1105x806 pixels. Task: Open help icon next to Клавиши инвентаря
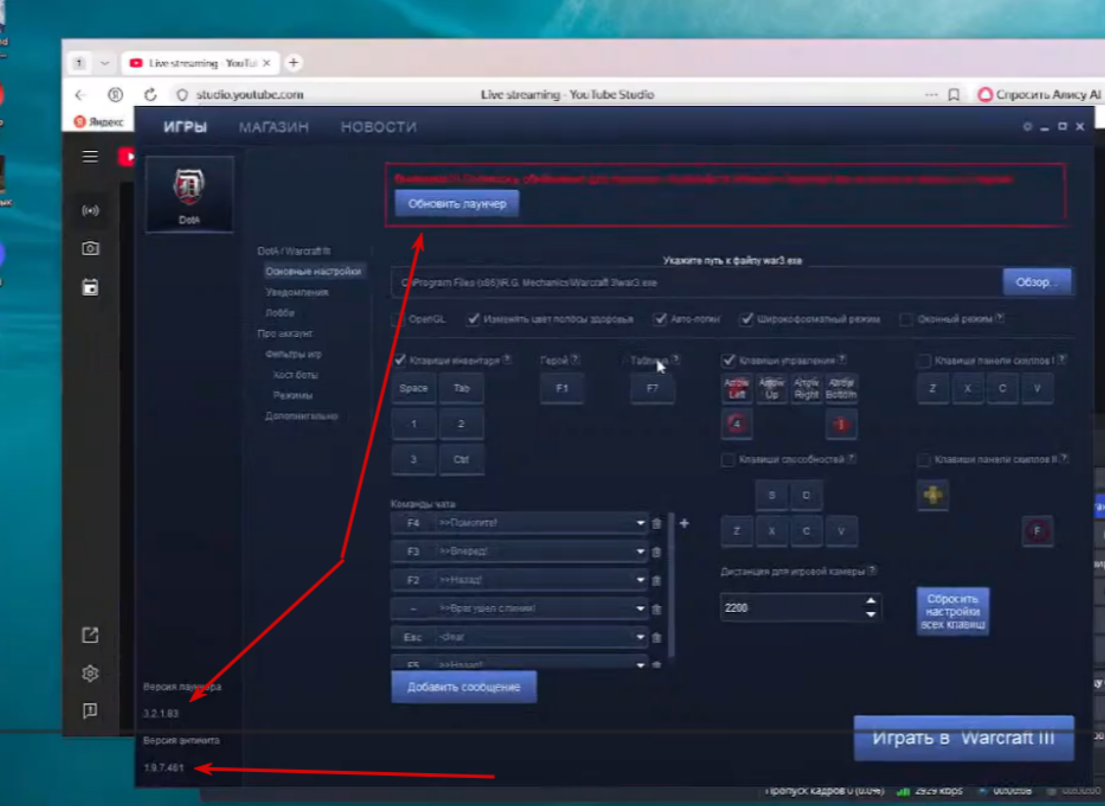[x=507, y=359]
